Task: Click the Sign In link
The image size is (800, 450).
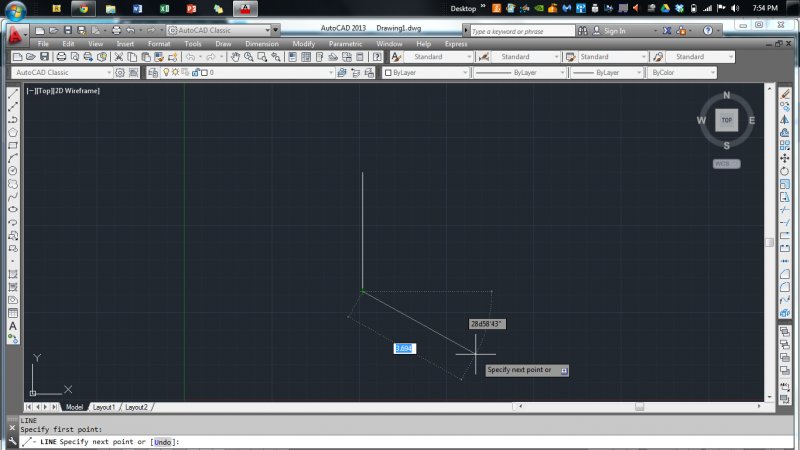Action: click(615, 31)
